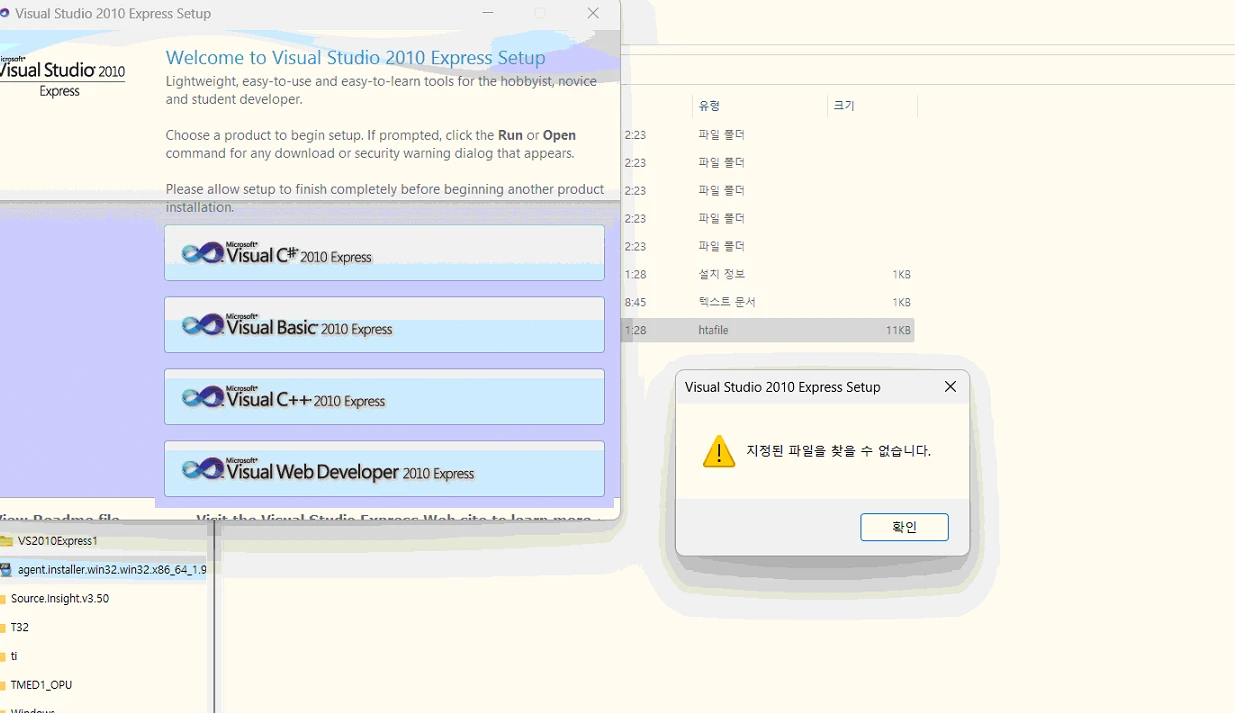This screenshot has height=713, width=1235.
Task: Sort files by the 유형 column header
Action: click(x=709, y=106)
